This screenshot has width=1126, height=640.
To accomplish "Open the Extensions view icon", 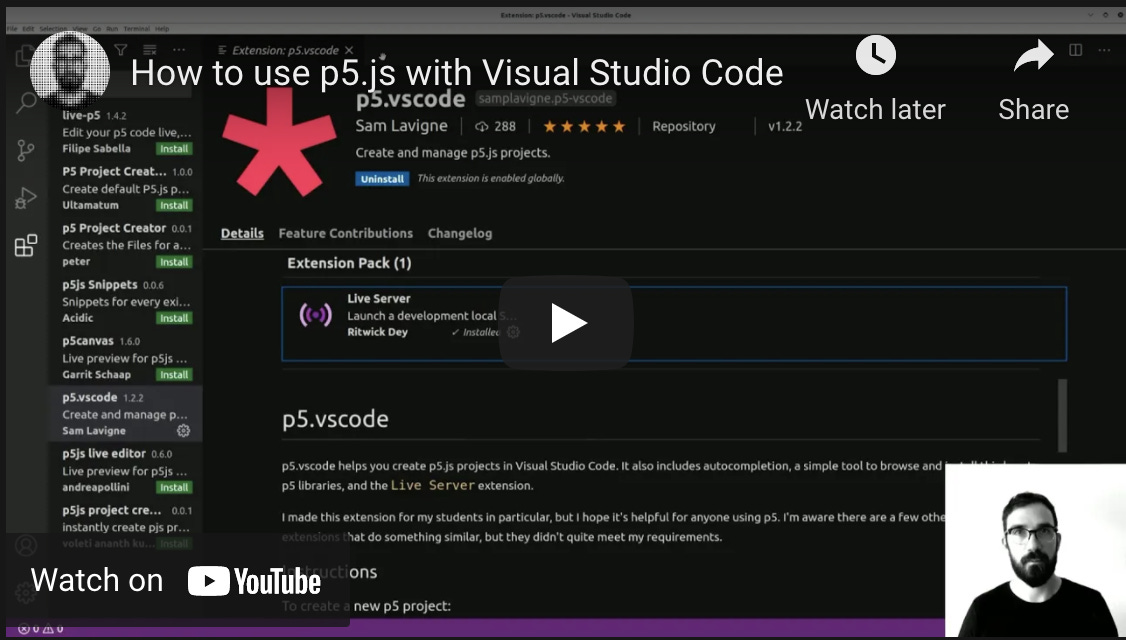I will [x=26, y=245].
